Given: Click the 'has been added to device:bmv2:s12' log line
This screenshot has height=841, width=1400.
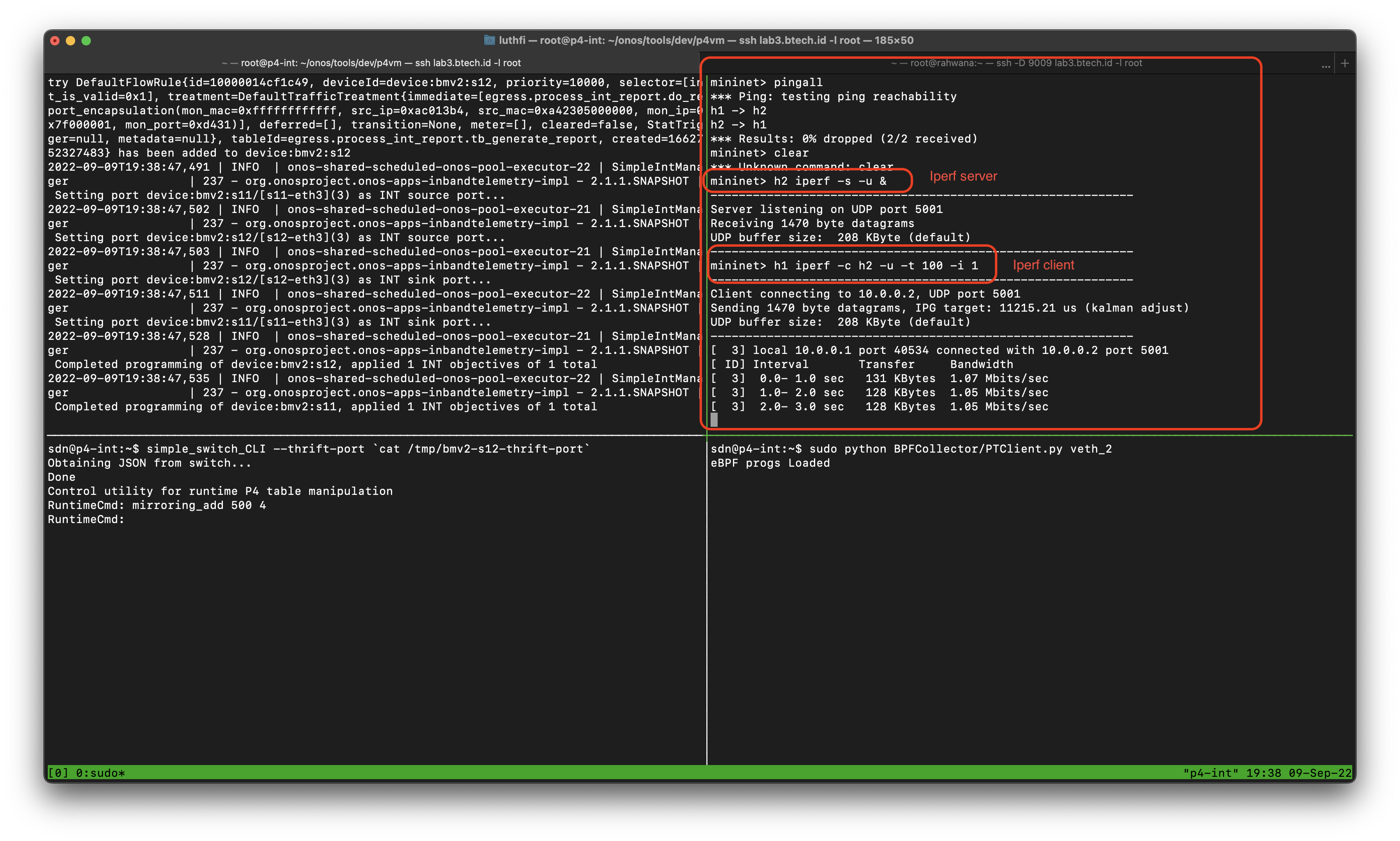Looking at the screenshot, I should click(199, 153).
